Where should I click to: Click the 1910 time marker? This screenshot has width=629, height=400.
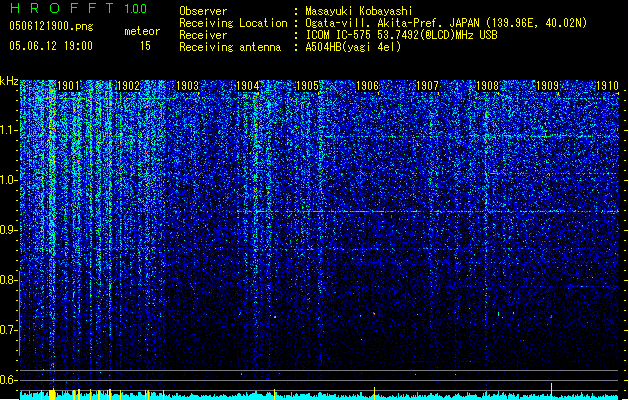(x=607, y=86)
